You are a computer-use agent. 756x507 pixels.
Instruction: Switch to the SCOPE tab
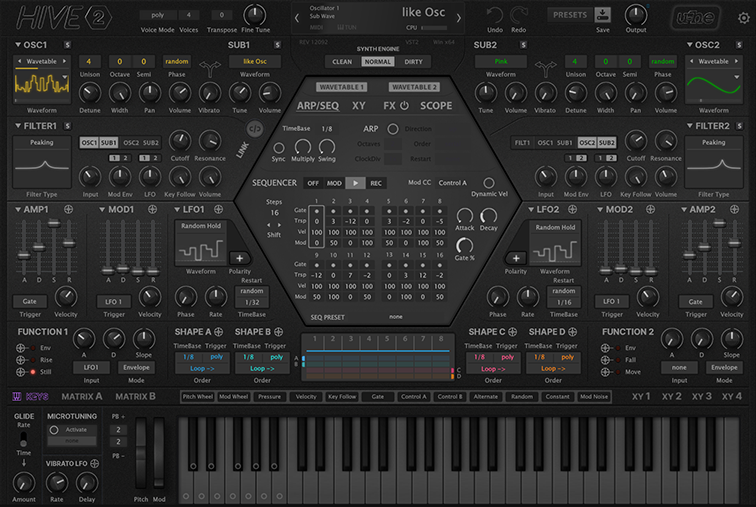(x=436, y=106)
